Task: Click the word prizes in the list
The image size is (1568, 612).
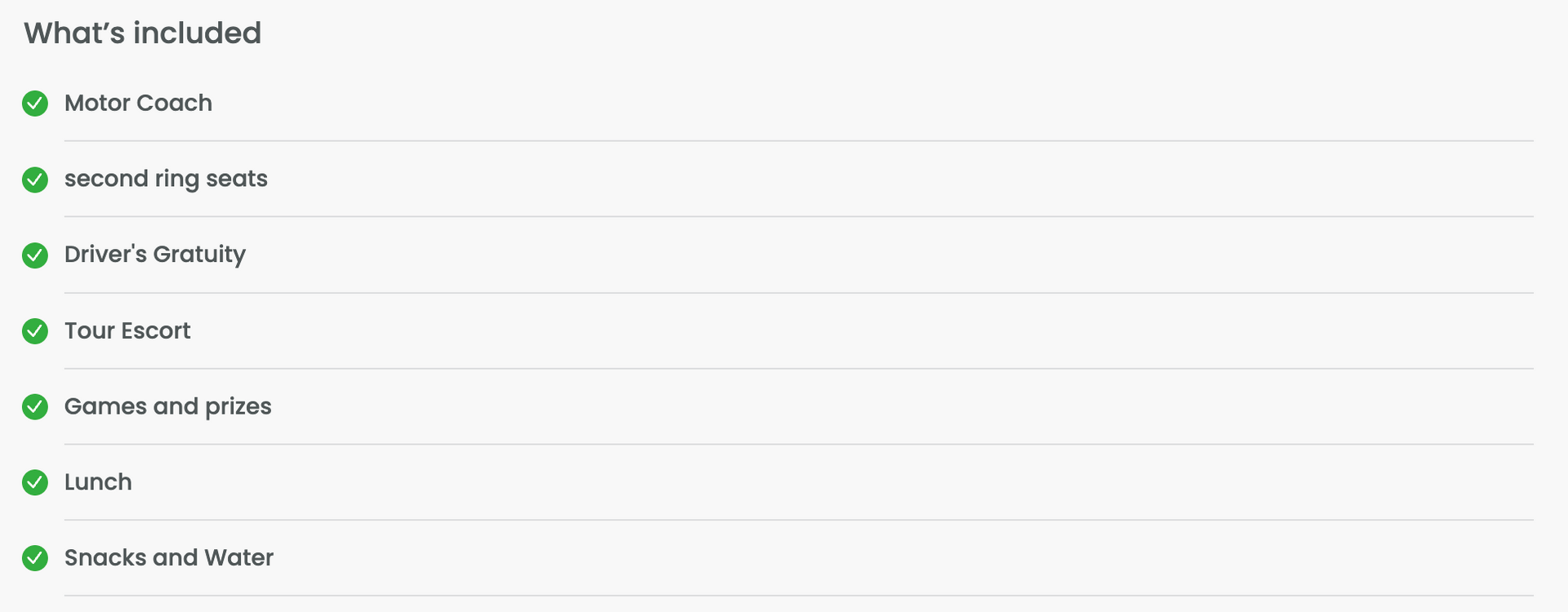Action: [x=238, y=407]
